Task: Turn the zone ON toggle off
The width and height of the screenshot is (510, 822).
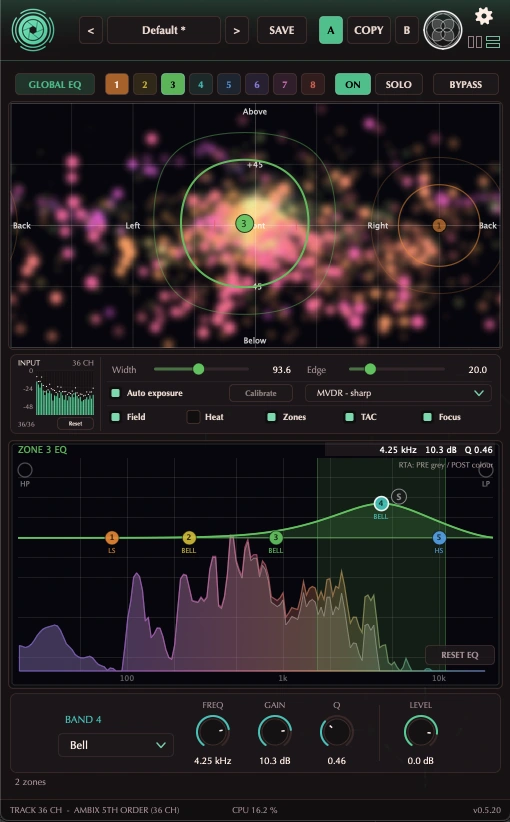Action: pos(353,84)
